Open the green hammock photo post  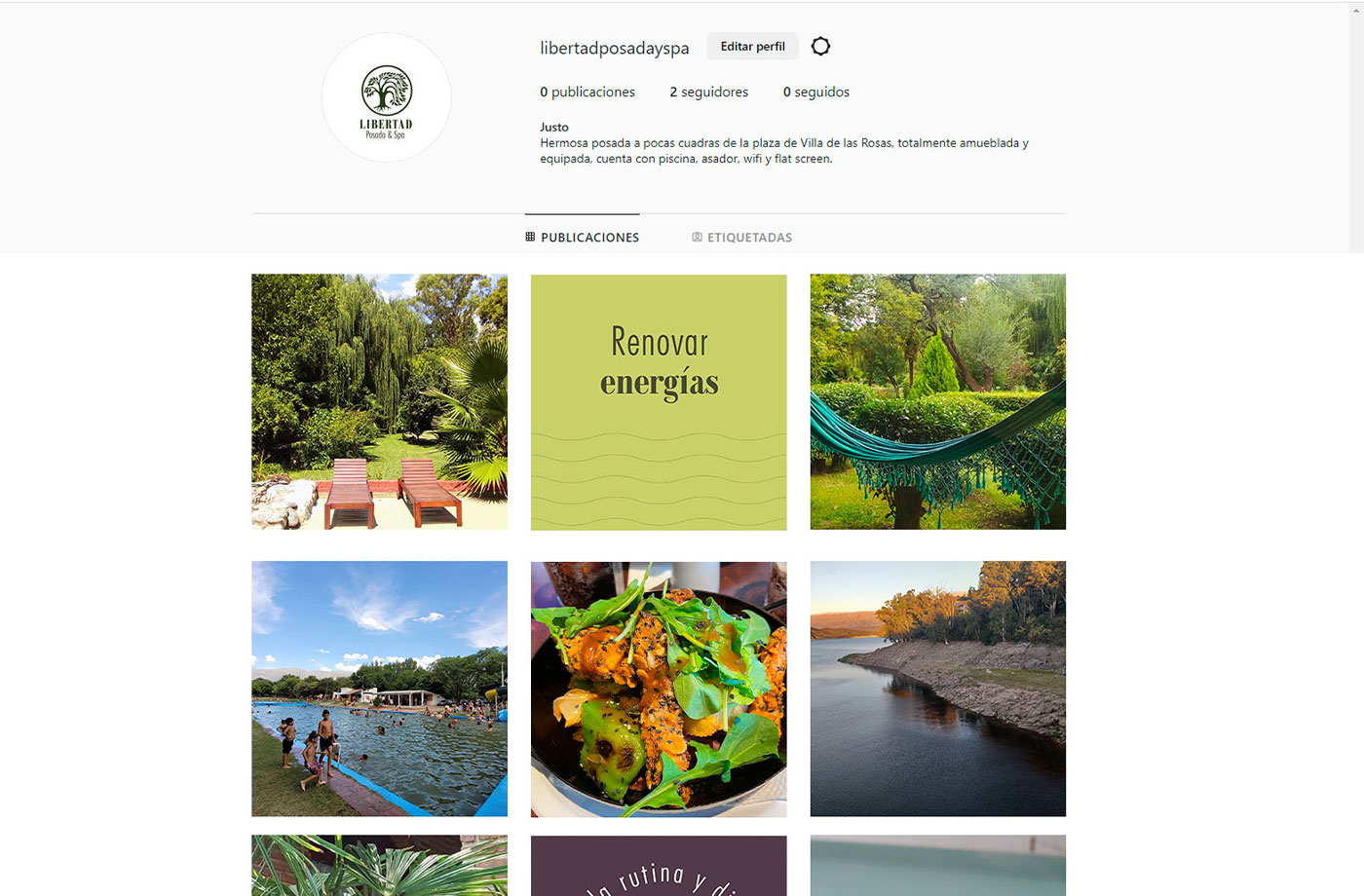pos(938,401)
